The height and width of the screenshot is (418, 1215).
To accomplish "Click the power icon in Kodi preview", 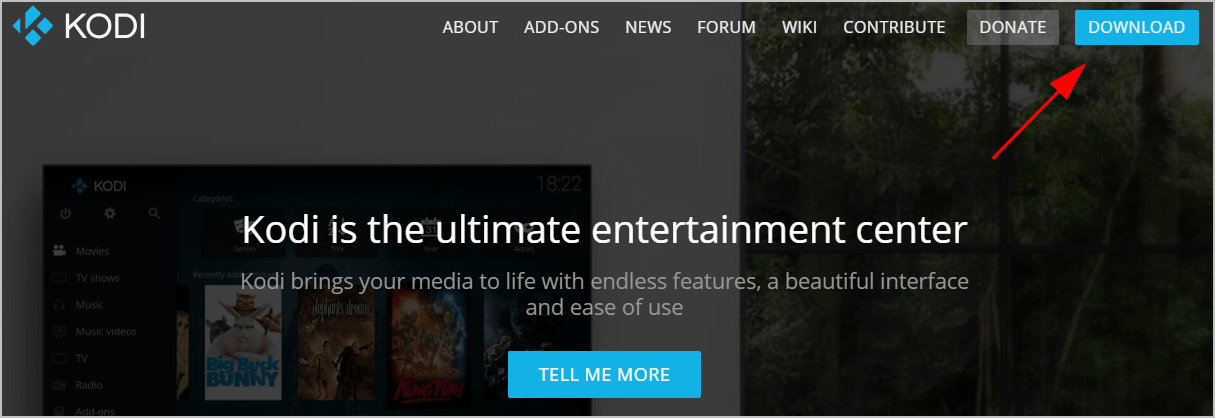I will pyautogui.click(x=66, y=213).
